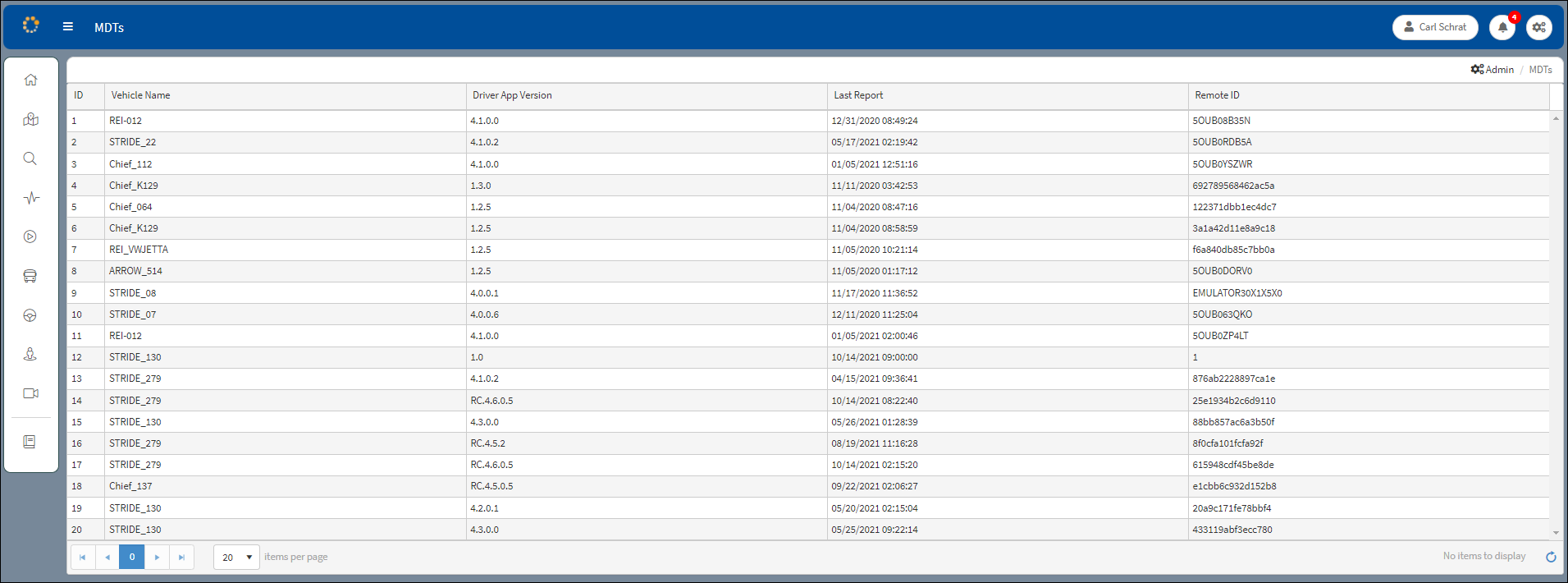Click last report 08/19/2021 11:16:28

pyautogui.click(x=1008, y=443)
